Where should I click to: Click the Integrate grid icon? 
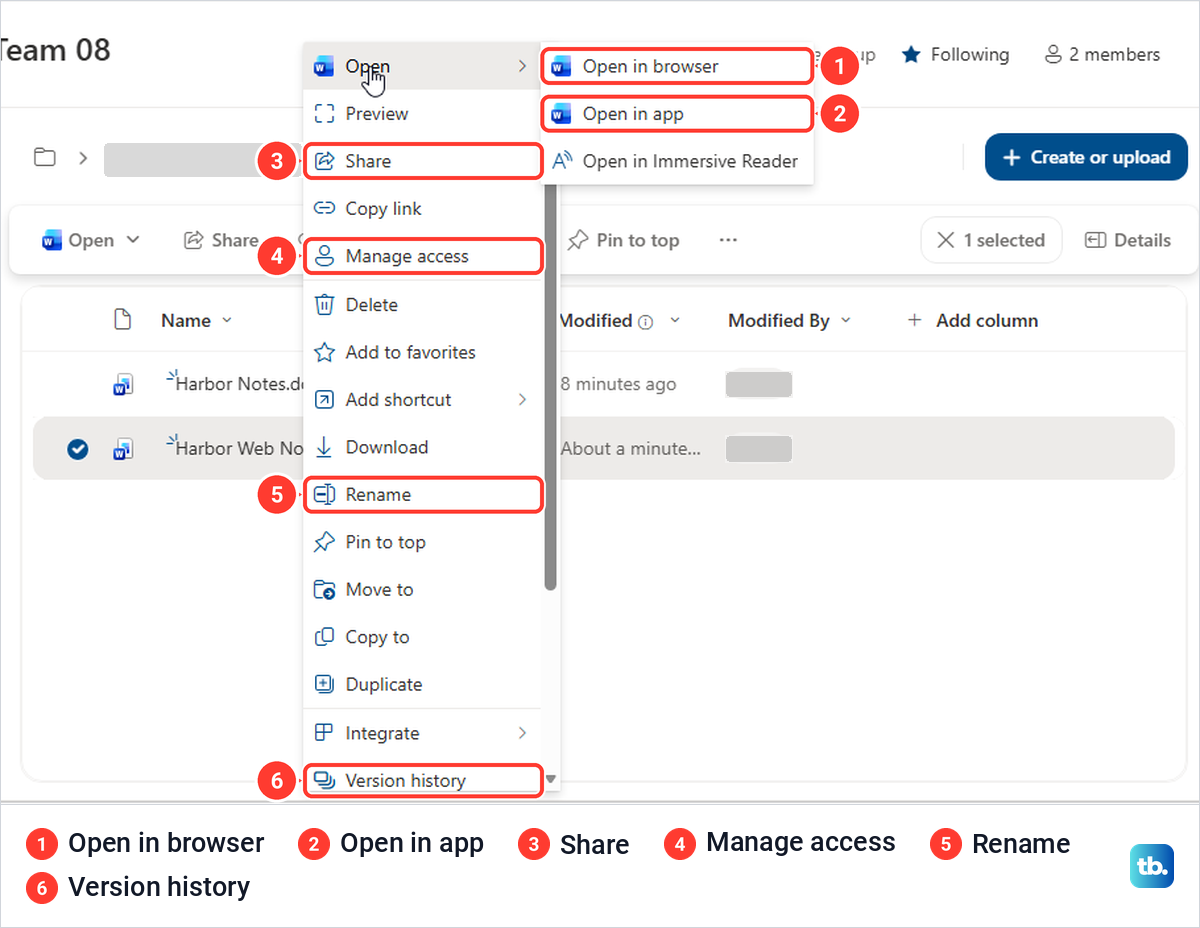[x=324, y=733]
